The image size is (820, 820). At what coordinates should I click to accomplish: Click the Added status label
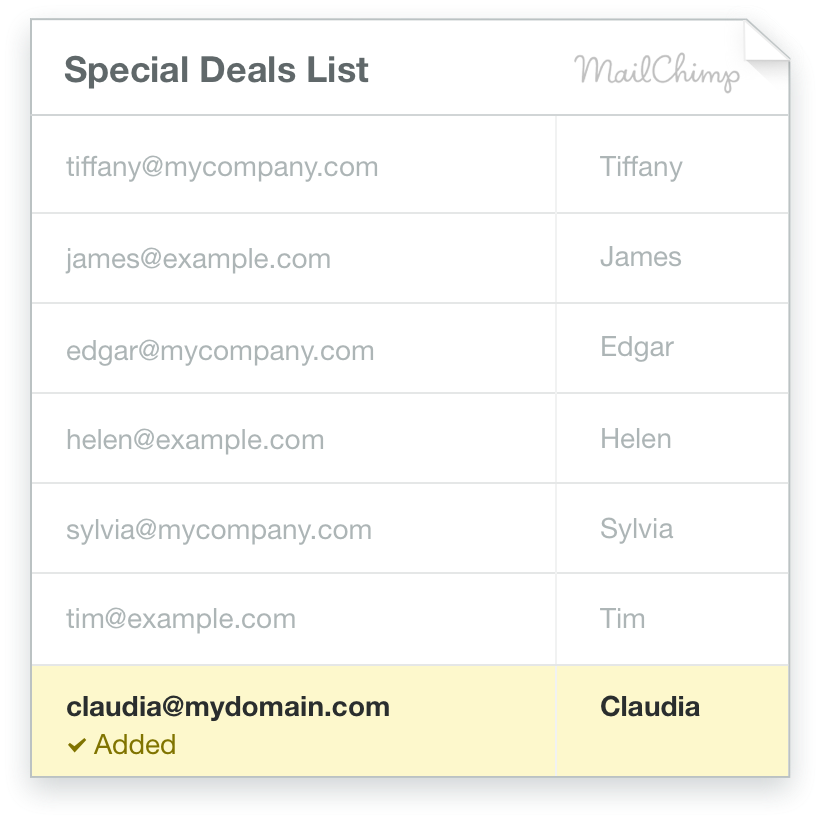135,745
